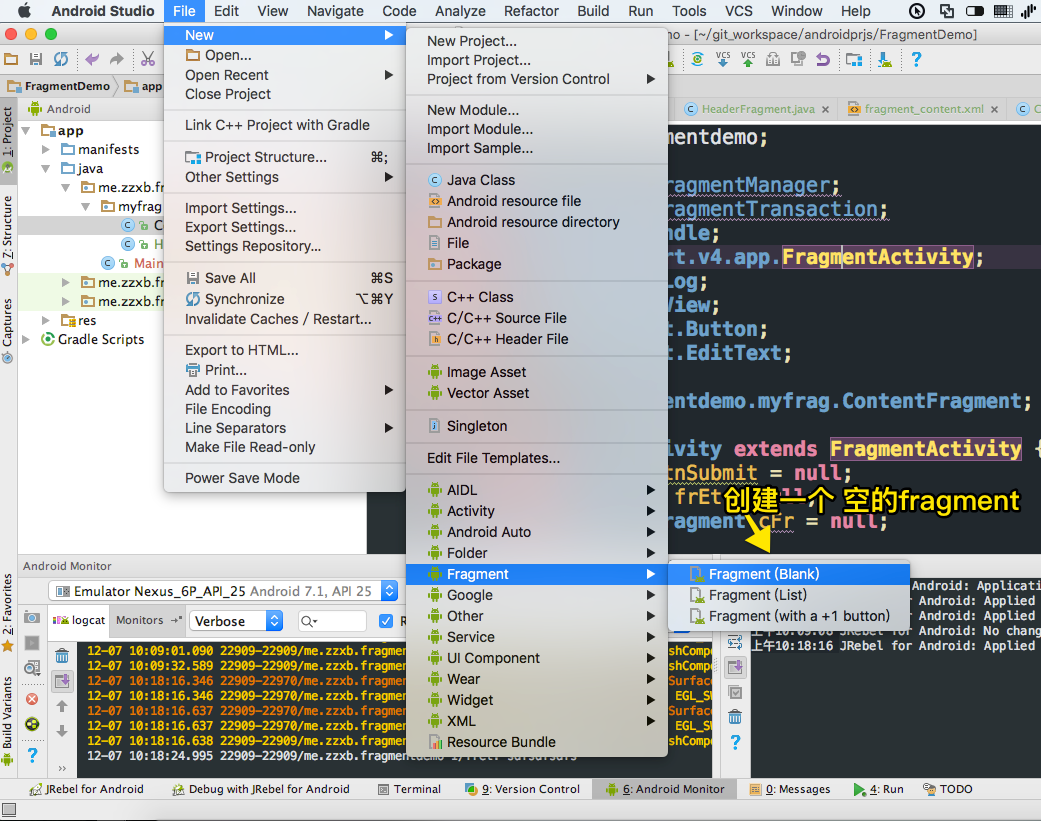
Task: Open the TODO tool window
Action: pyautogui.click(x=948, y=789)
